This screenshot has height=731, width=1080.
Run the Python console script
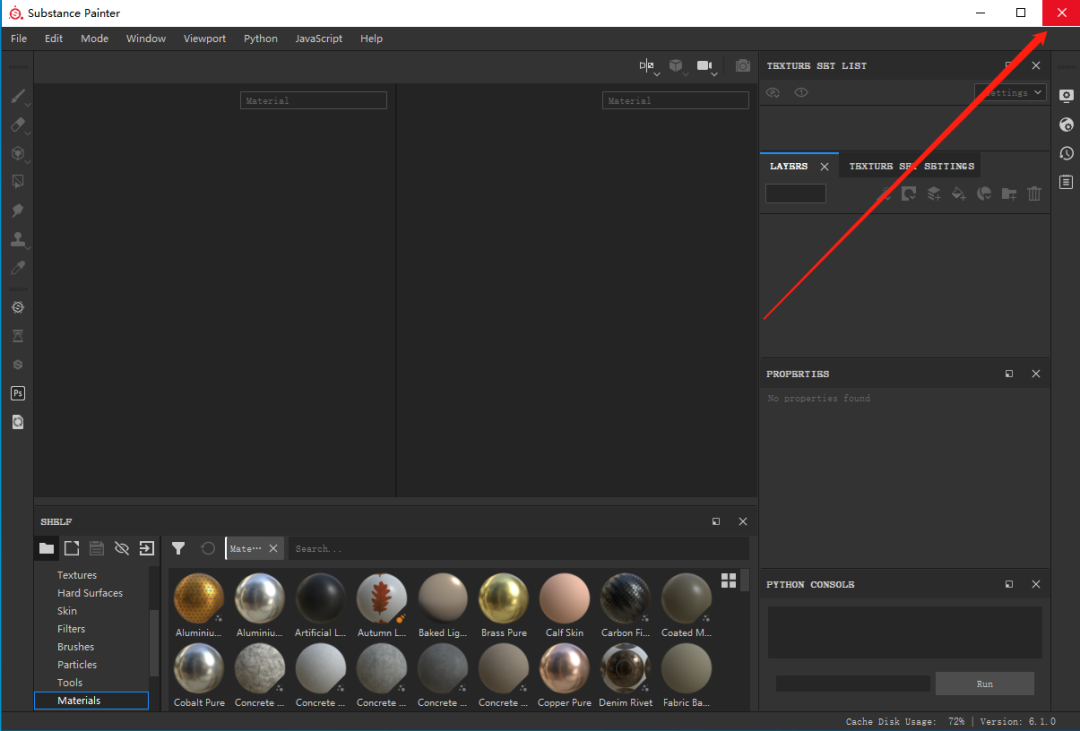(x=984, y=683)
